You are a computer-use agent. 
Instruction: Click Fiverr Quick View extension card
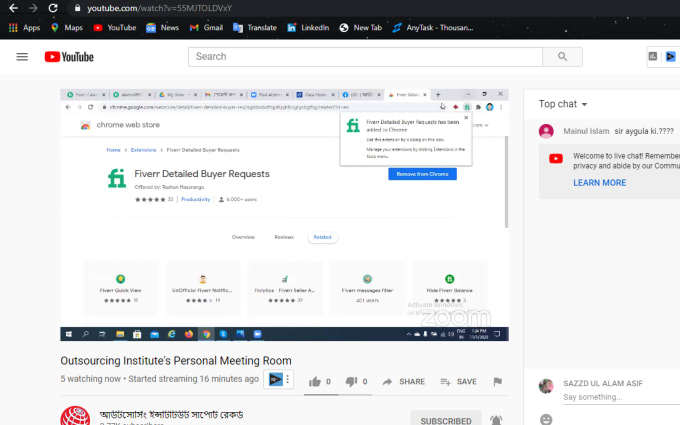(121, 288)
